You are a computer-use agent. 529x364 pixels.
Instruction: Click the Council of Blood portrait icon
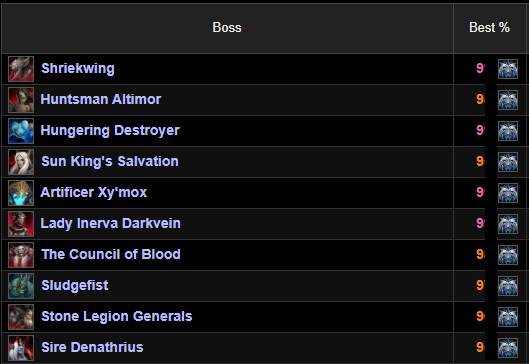pyautogui.click(x=21, y=255)
